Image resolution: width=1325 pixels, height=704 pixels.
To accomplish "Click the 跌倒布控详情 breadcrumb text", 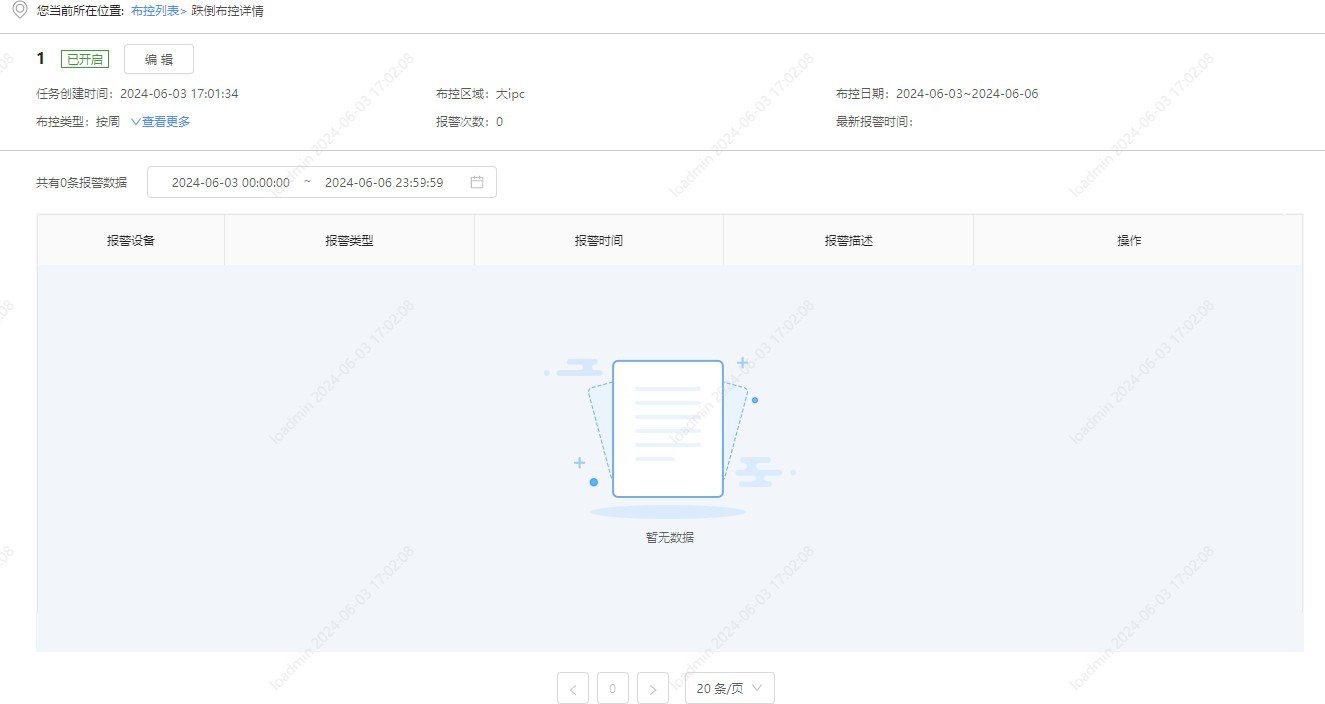I will [228, 11].
